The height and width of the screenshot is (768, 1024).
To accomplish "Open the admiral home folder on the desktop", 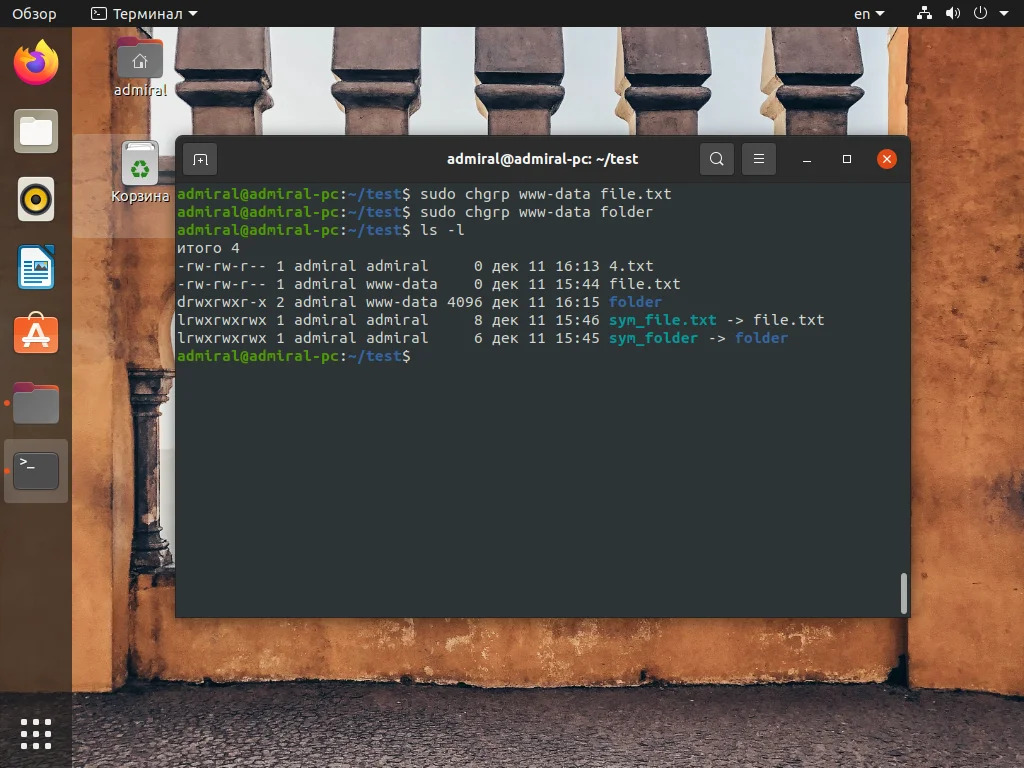I will (139, 58).
